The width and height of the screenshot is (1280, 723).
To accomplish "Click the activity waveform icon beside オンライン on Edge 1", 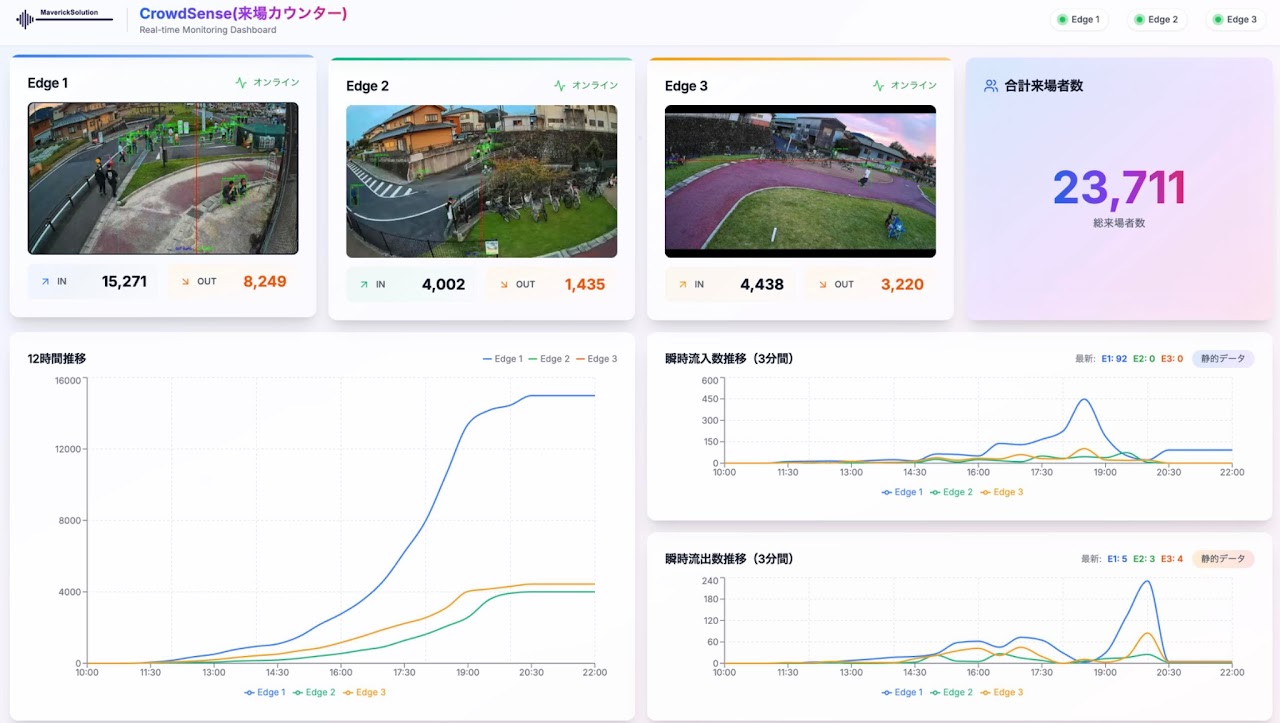I will pos(240,83).
